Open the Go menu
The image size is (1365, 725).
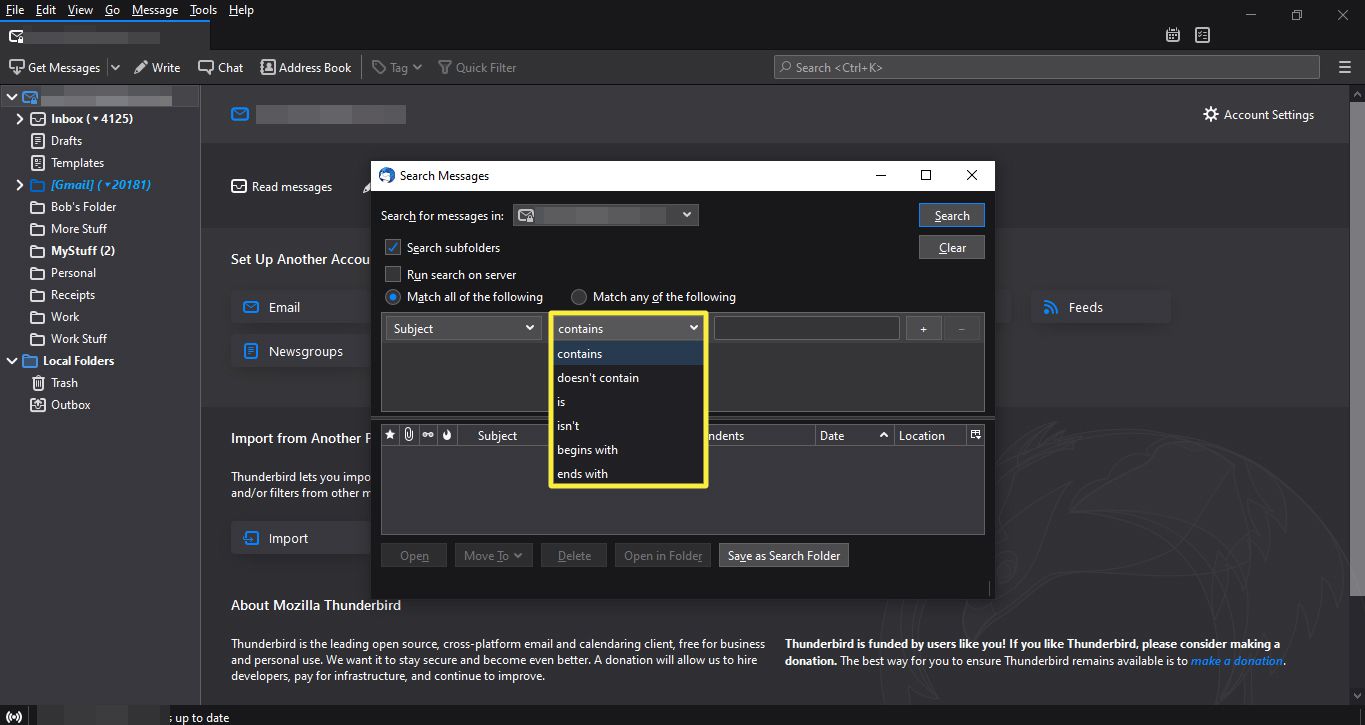pyautogui.click(x=112, y=10)
